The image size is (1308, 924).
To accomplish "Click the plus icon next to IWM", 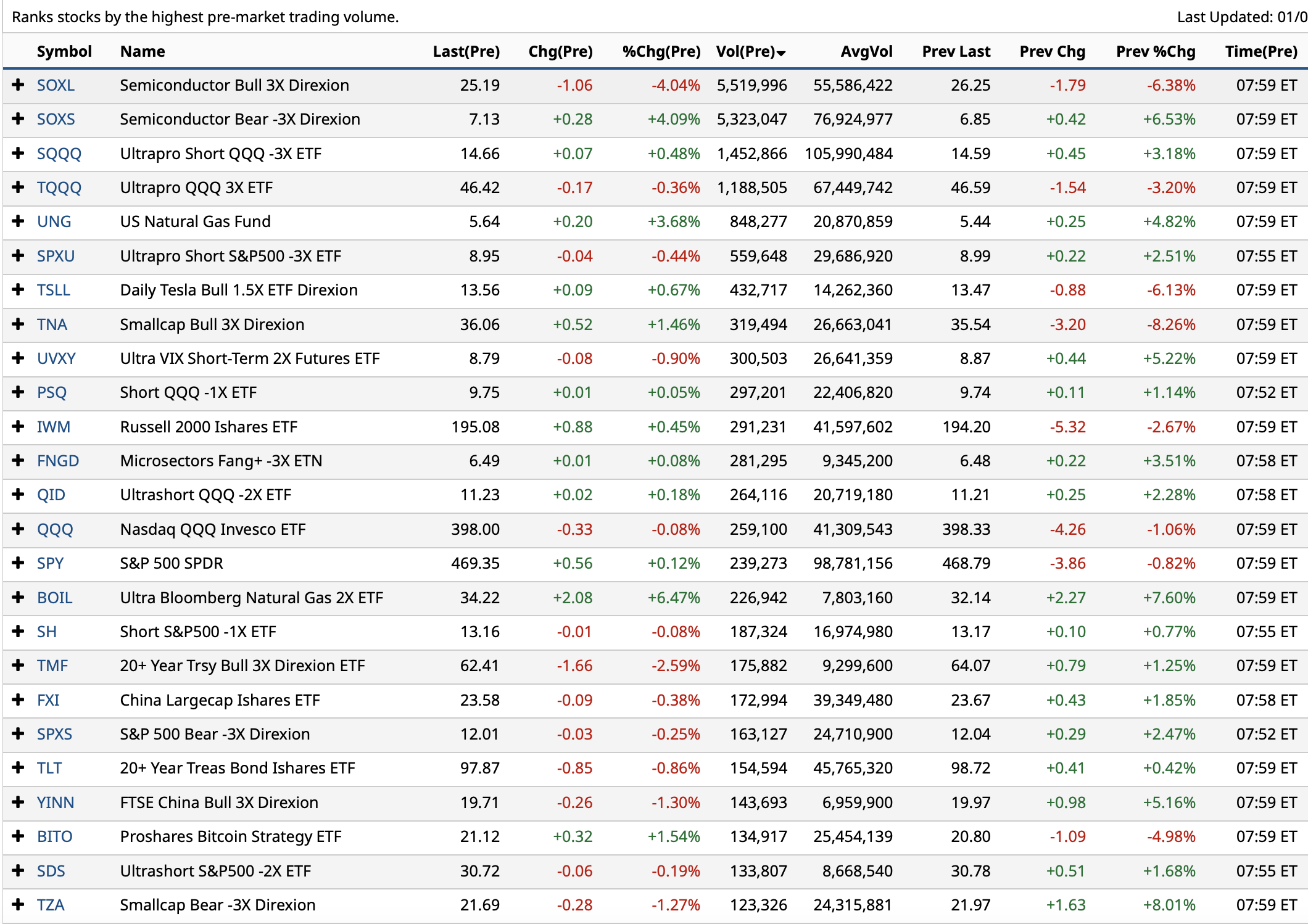I will pyautogui.click(x=19, y=426).
